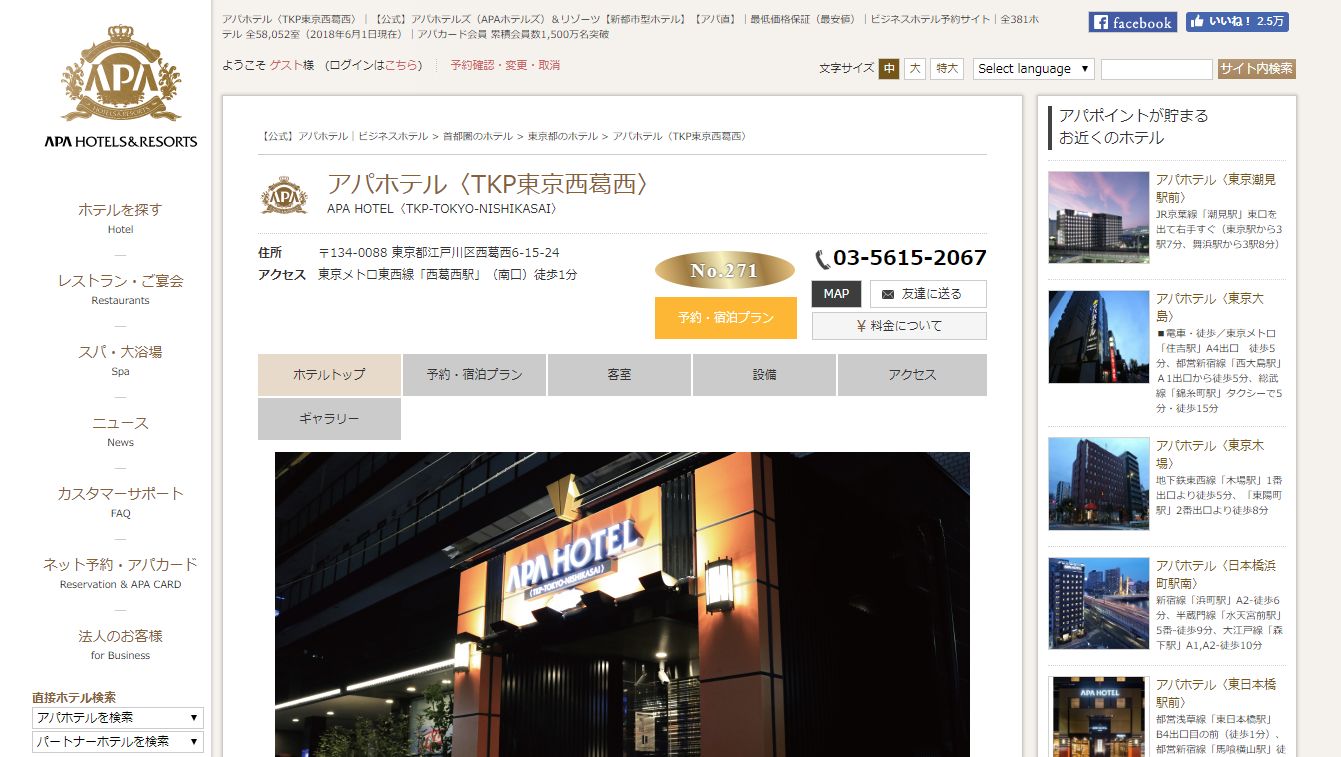
Task: Set text size to 中
Action: [x=889, y=69]
